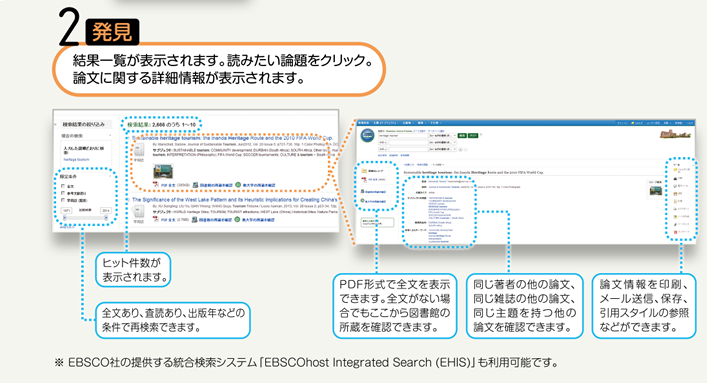This screenshot has height=383, width=707.
Task: Check the 学術誌 (査読) checkbox
Action: pos(63,200)
